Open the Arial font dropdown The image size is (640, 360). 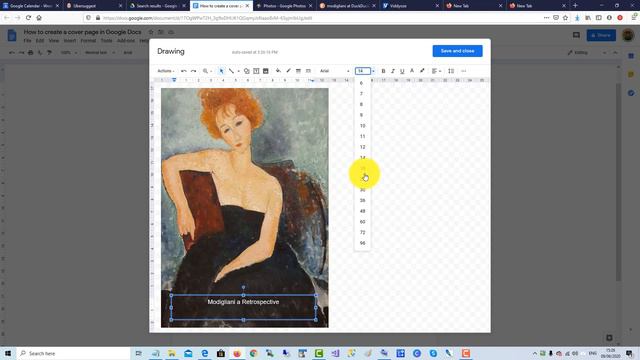(334, 71)
